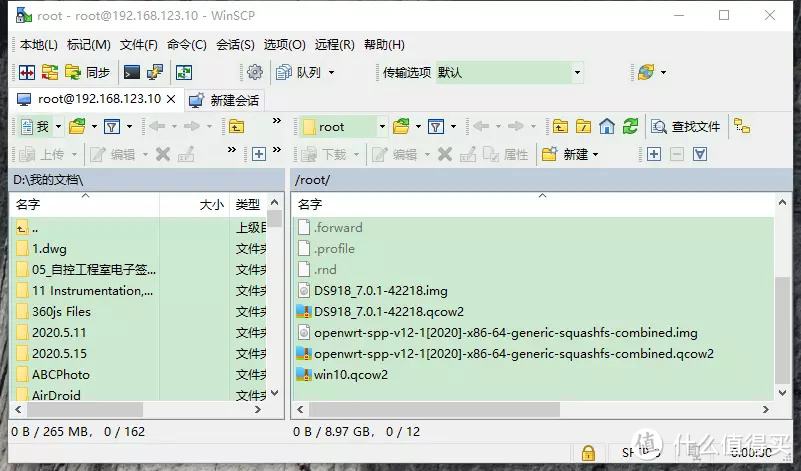Open the 会话(S) menu
This screenshot has width=801, height=471.
pos(235,45)
